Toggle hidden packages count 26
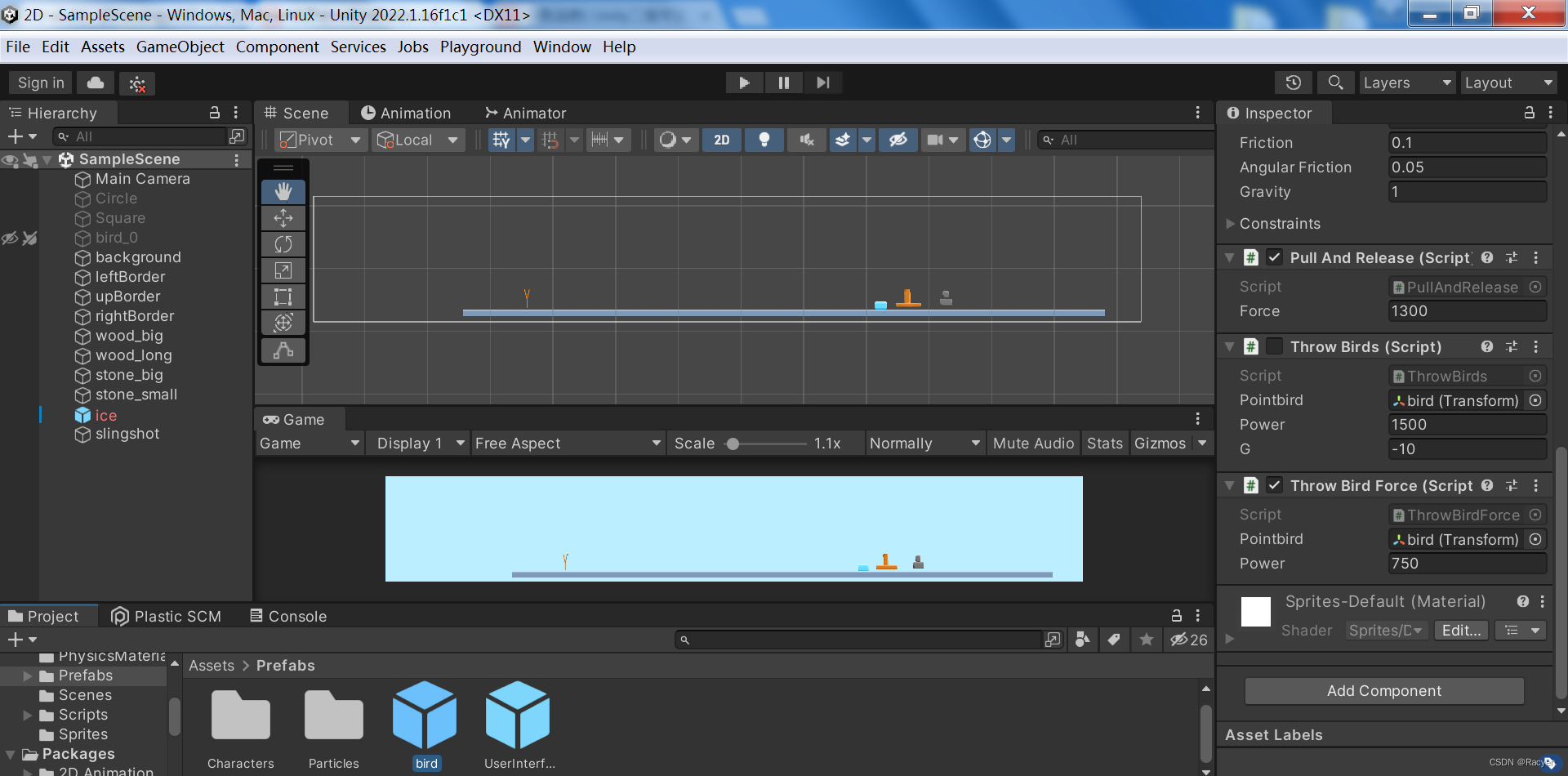 coord(1189,640)
